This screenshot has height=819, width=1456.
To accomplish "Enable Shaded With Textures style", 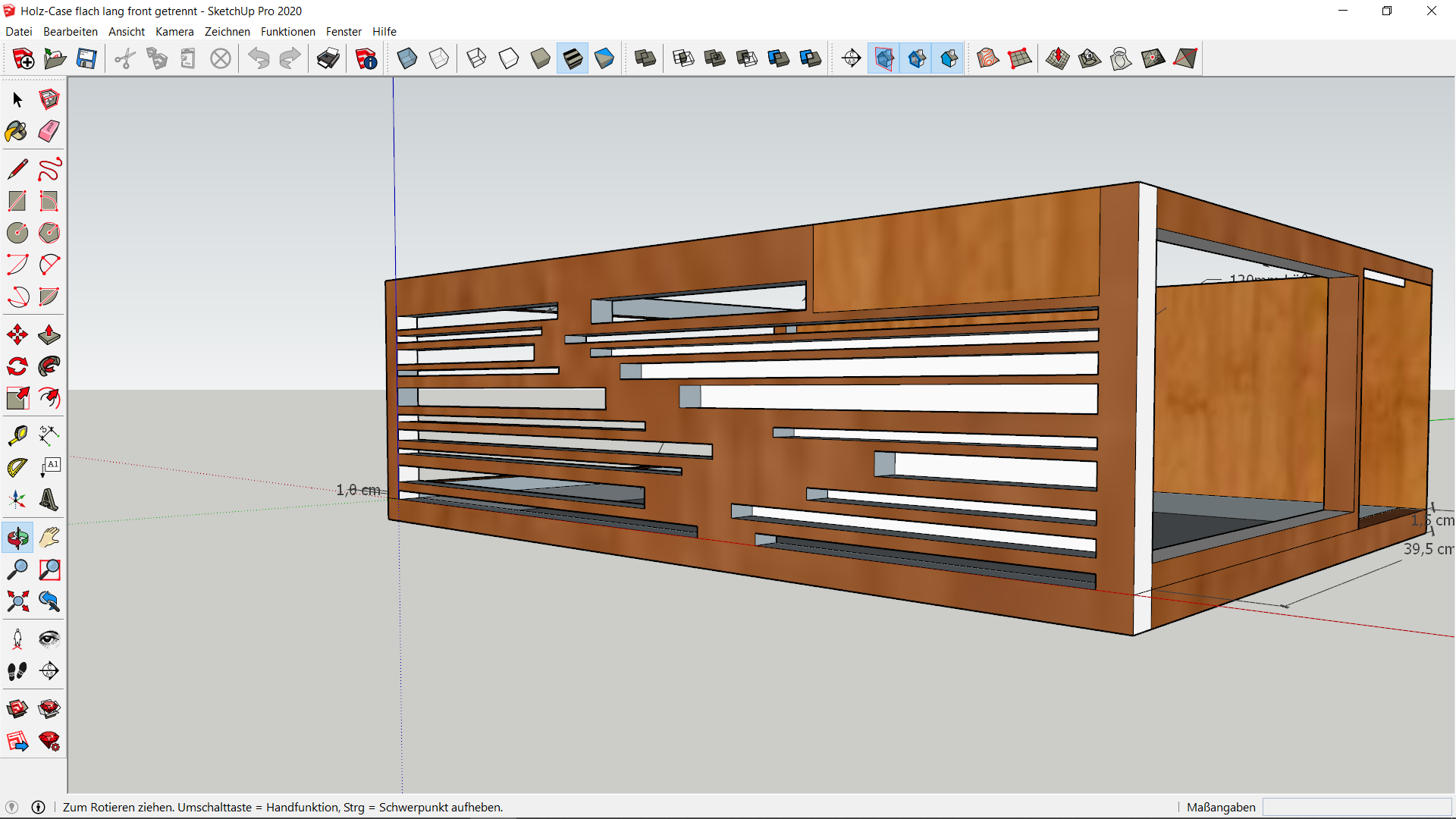I will pos(573,58).
